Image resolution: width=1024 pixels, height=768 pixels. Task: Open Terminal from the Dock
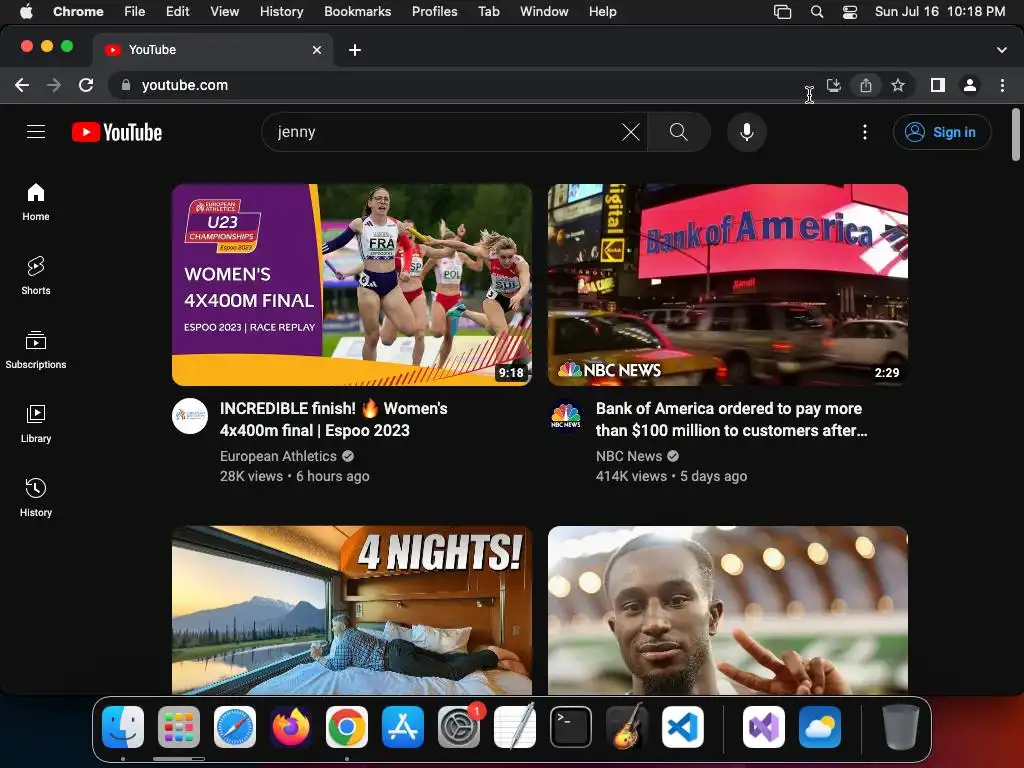pos(571,727)
